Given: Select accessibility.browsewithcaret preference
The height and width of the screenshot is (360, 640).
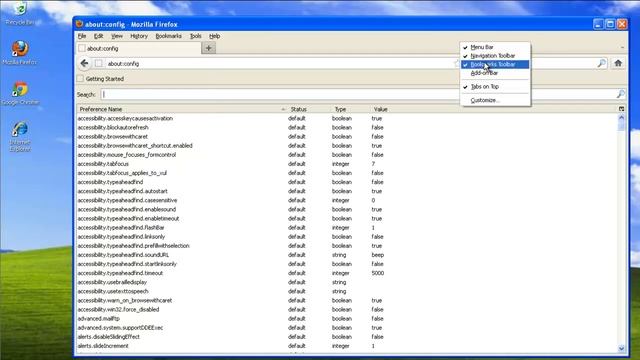Looking at the screenshot, I should point(347,136).
